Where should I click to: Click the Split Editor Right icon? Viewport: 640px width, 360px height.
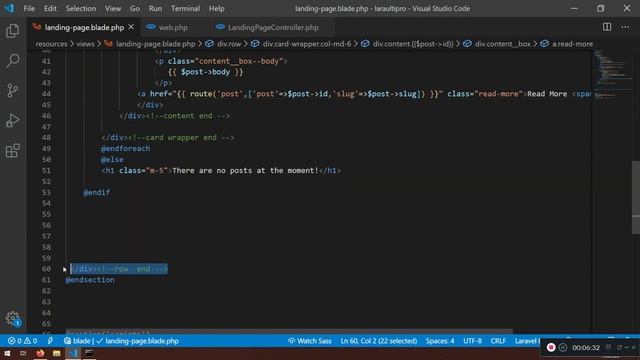pyautogui.click(x=607, y=27)
